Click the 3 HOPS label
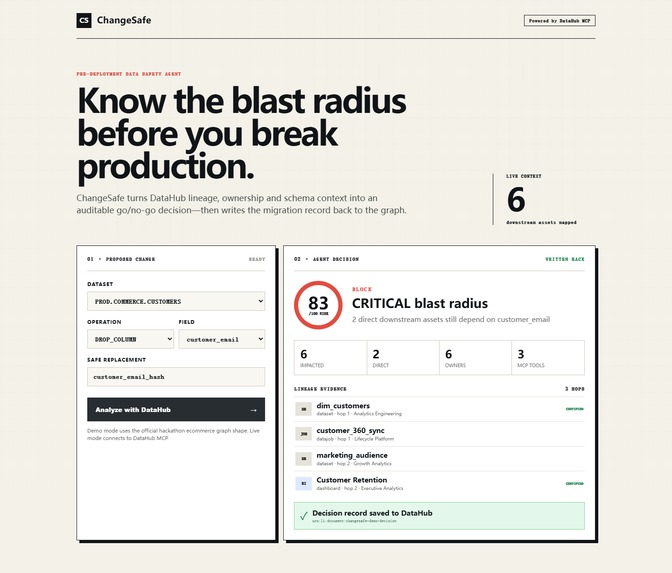 click(x=574, y=389)
